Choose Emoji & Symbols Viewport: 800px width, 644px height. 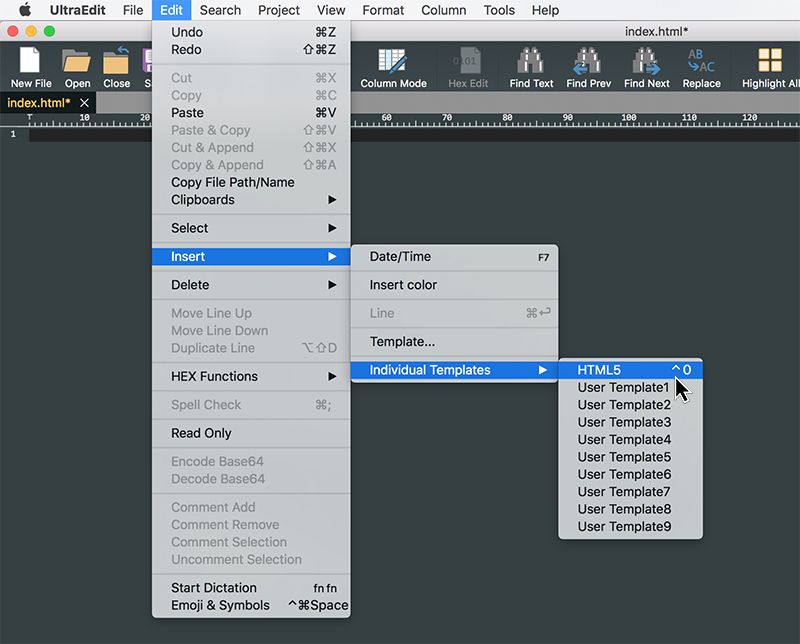click(251, 605)
